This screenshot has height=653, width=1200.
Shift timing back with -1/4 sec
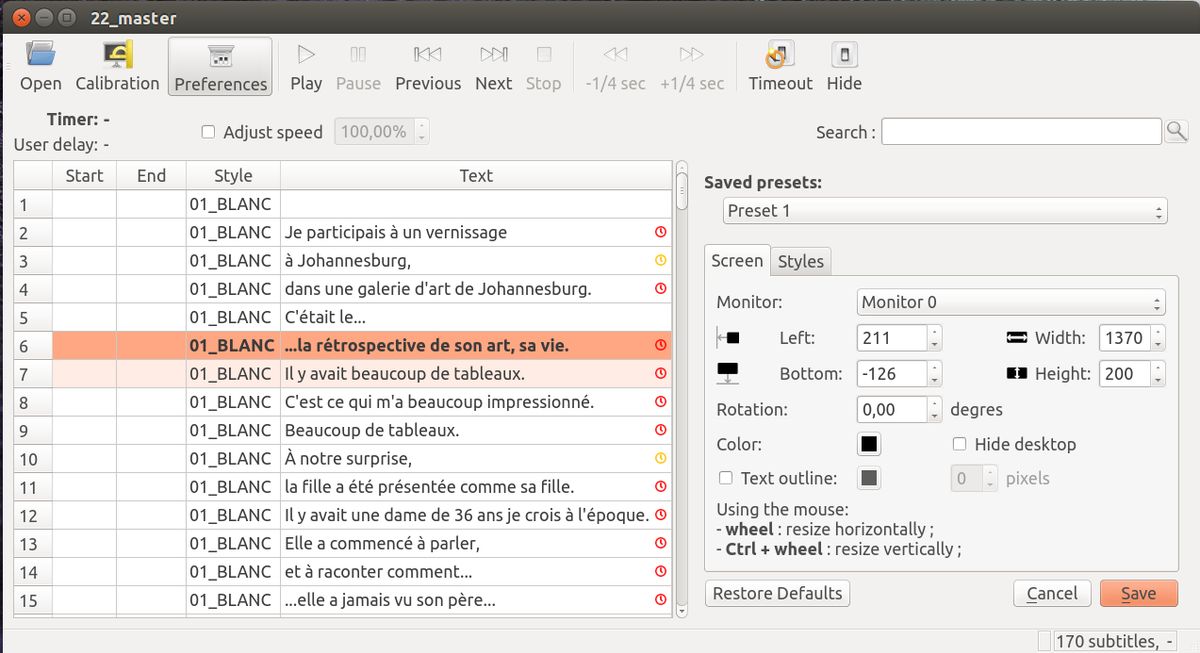[614, 66]
